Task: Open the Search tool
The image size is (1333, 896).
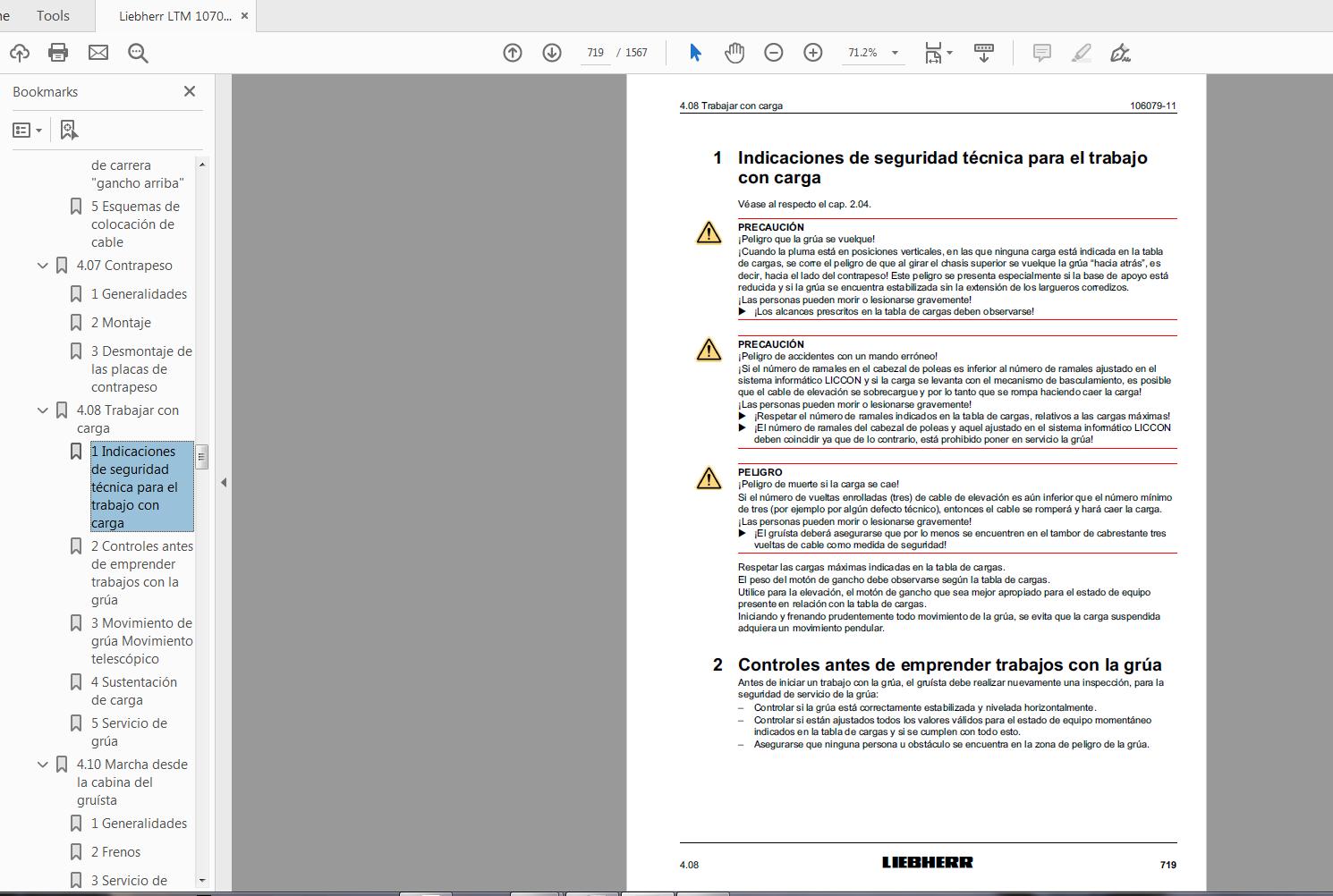Action: point(136,53)
